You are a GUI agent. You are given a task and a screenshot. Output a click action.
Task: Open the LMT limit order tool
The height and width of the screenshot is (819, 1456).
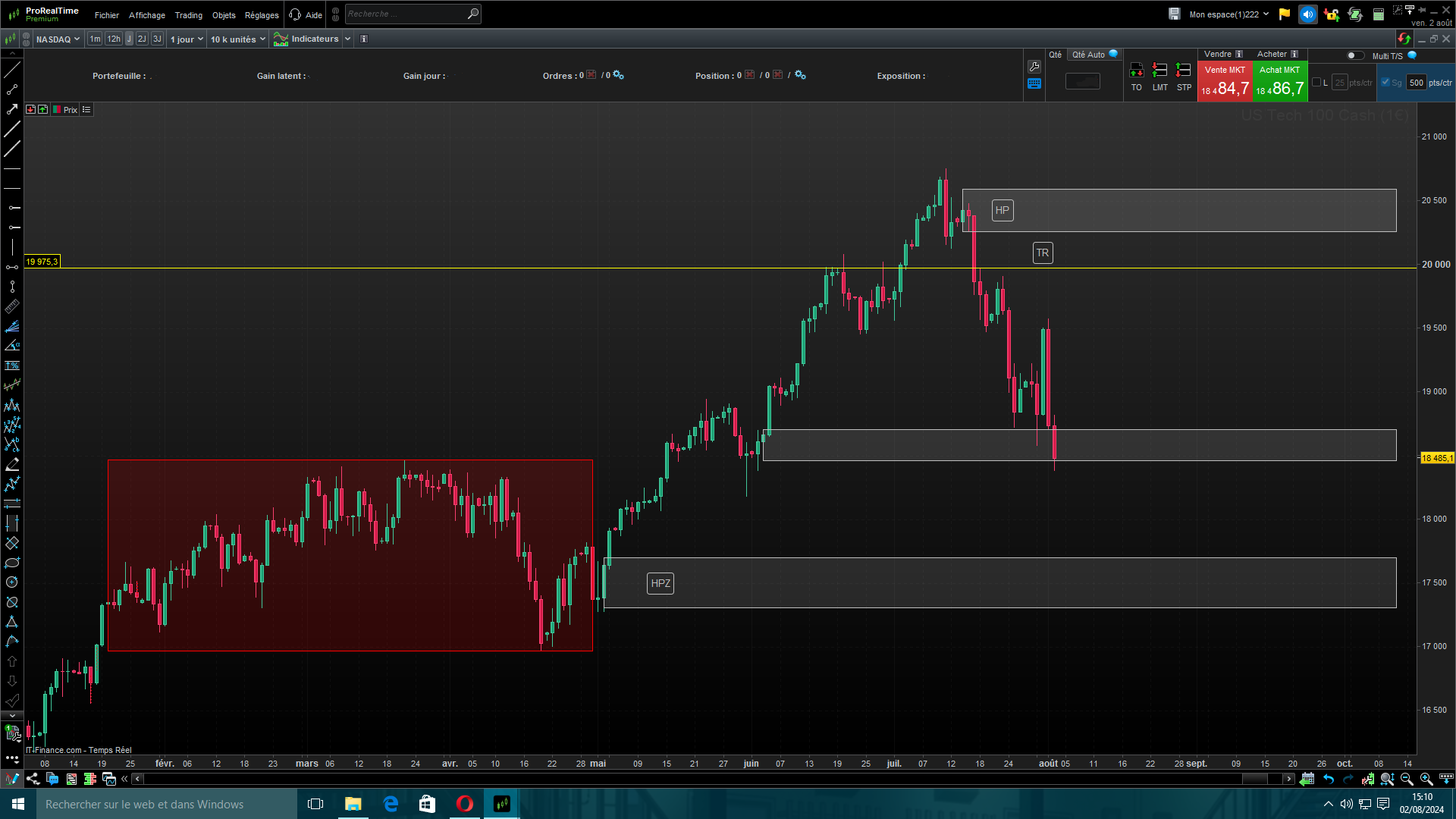[1159, 71]
